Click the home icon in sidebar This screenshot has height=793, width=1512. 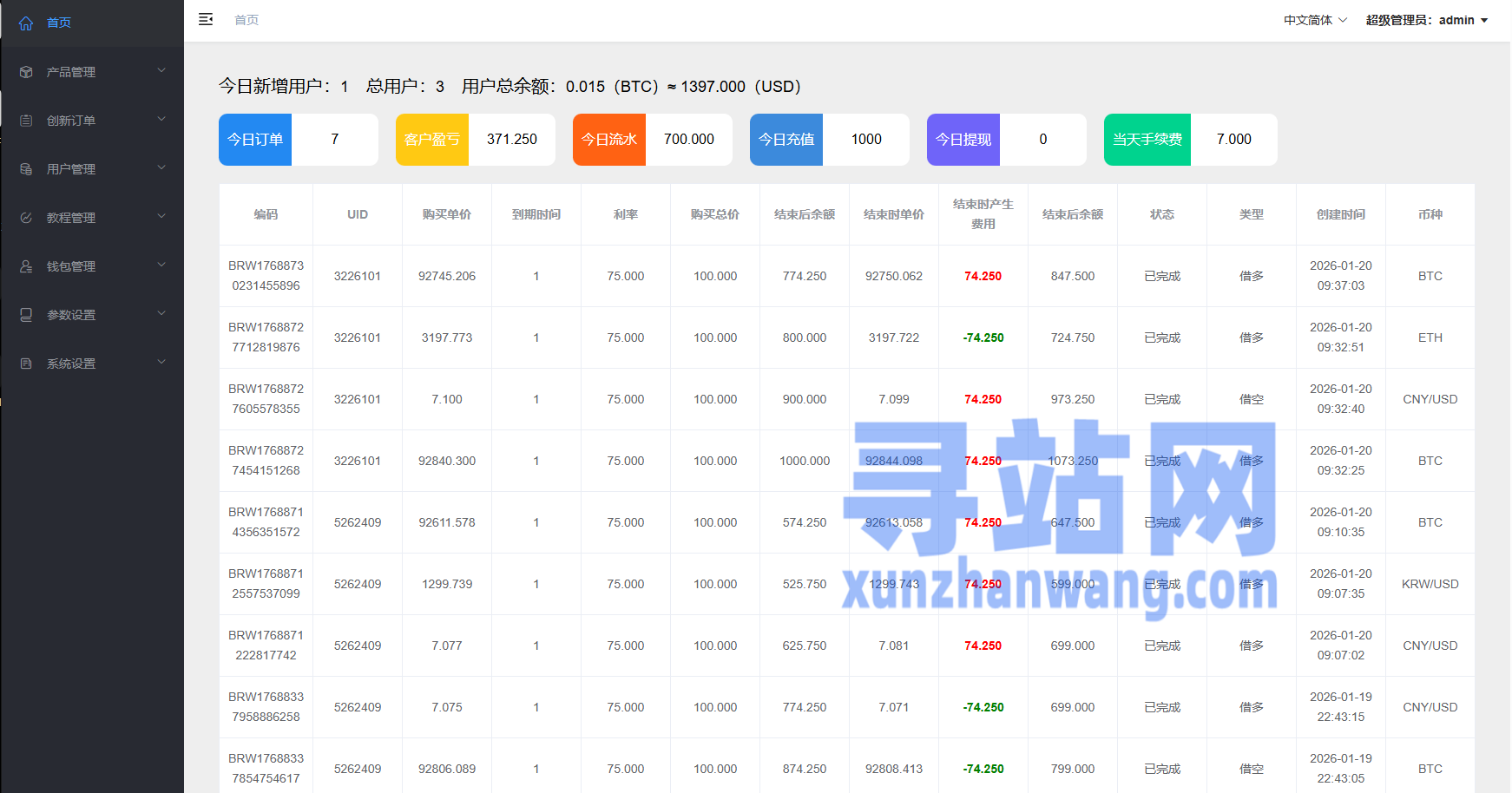pos(26,23)
